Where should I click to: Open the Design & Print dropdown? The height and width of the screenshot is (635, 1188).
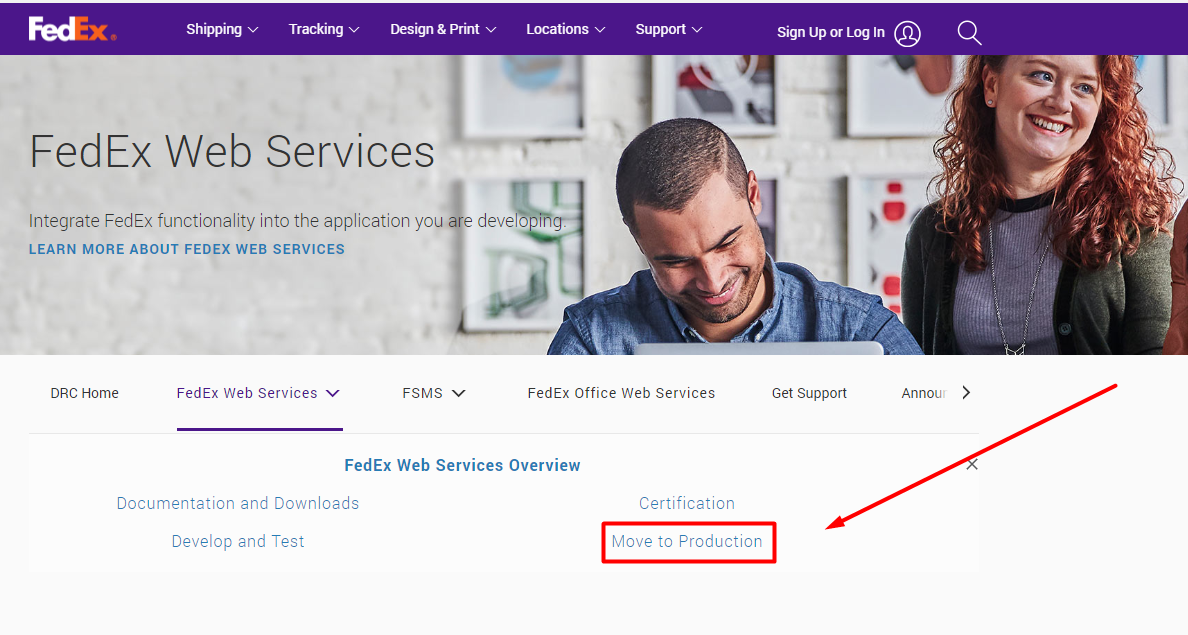442,30
